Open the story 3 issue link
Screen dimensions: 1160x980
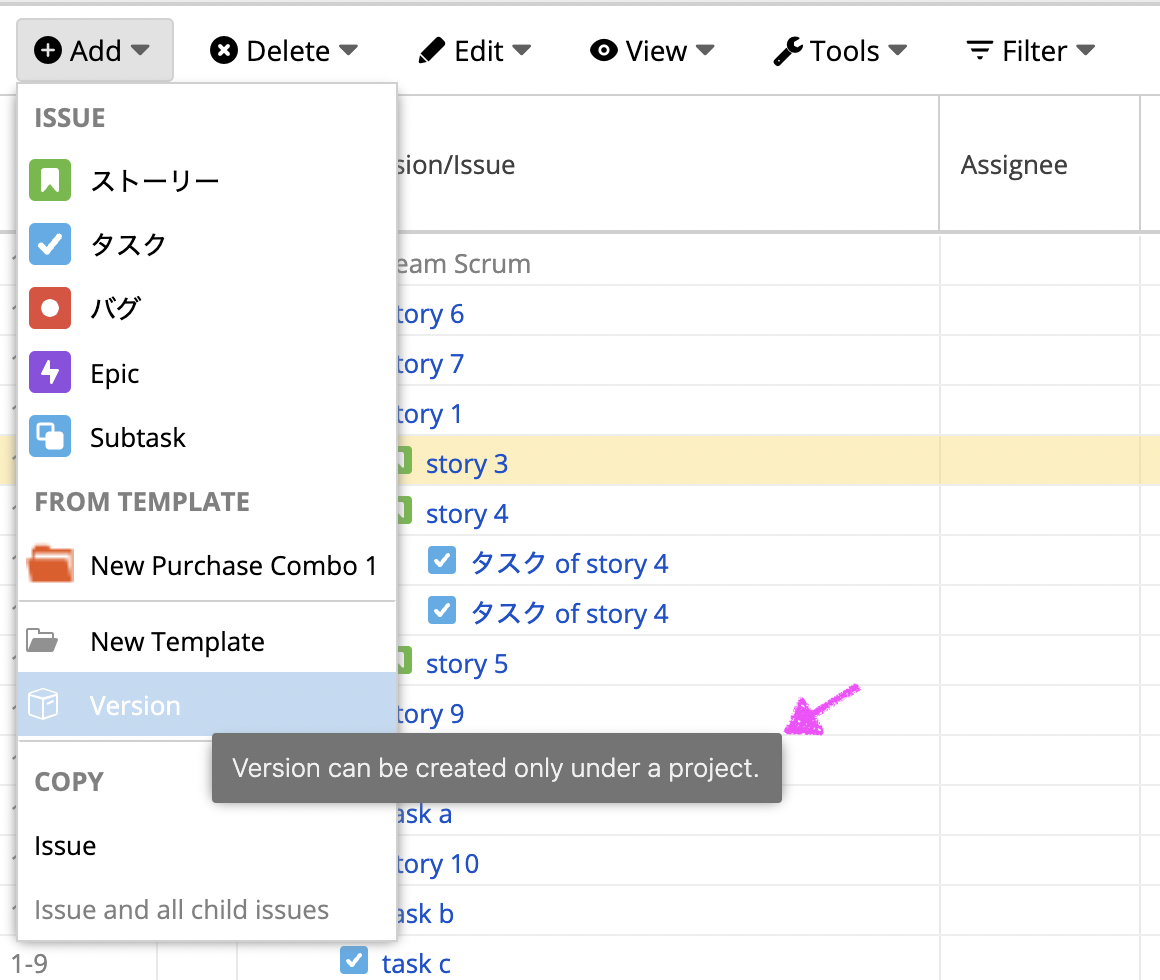466,464
